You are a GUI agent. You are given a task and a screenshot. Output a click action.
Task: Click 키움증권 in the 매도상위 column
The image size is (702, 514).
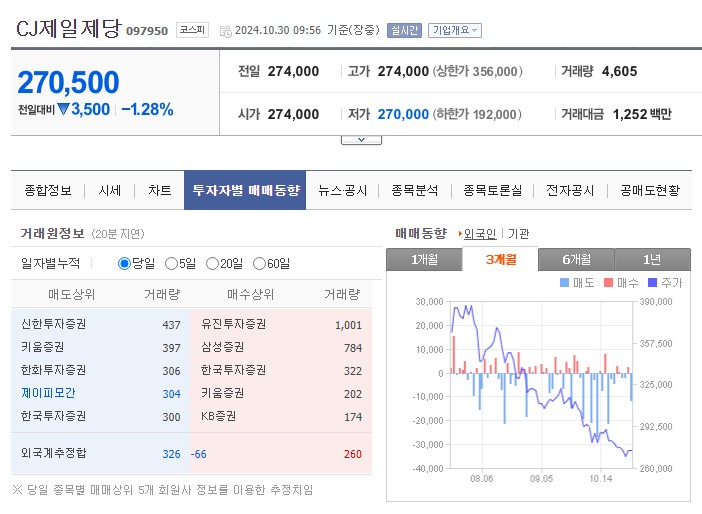[43, 347]
